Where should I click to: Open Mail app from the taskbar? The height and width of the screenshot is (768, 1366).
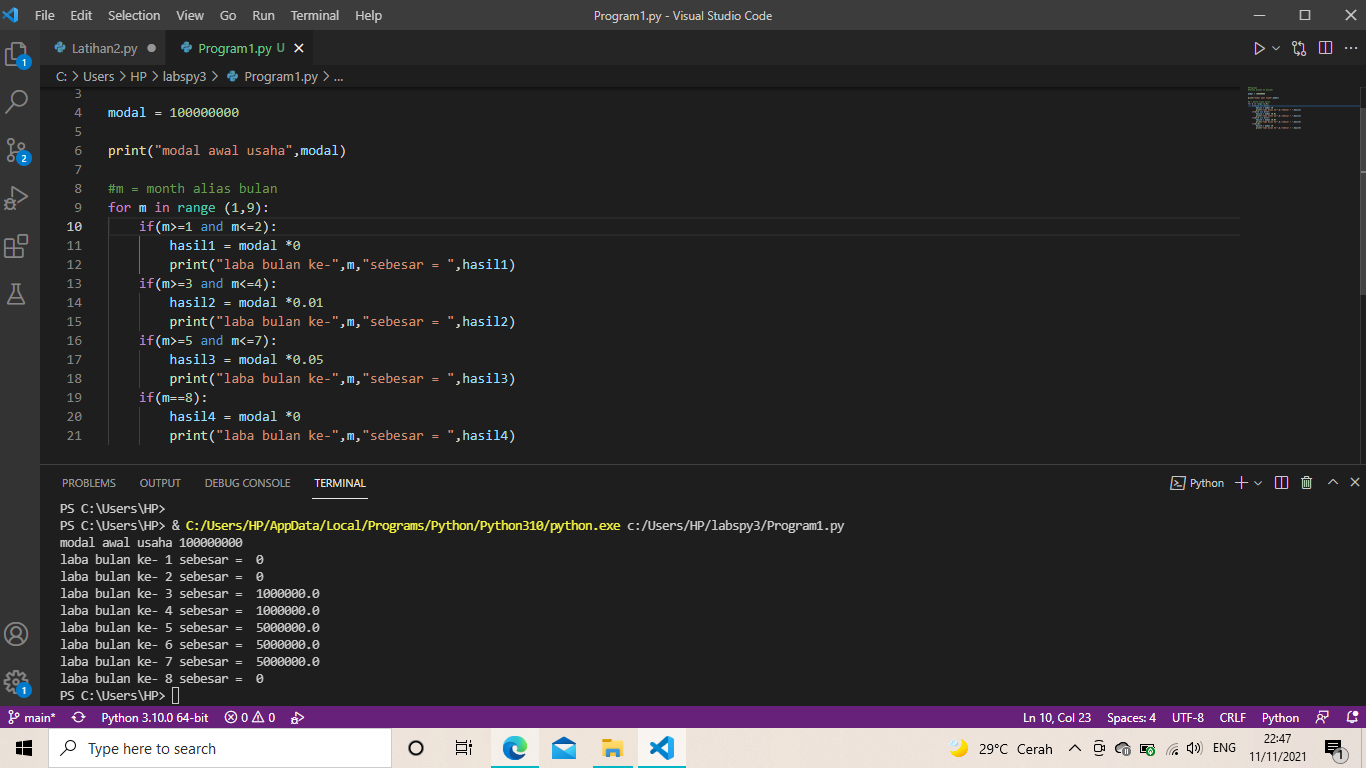pyautogui.click(x=563, y=748)
